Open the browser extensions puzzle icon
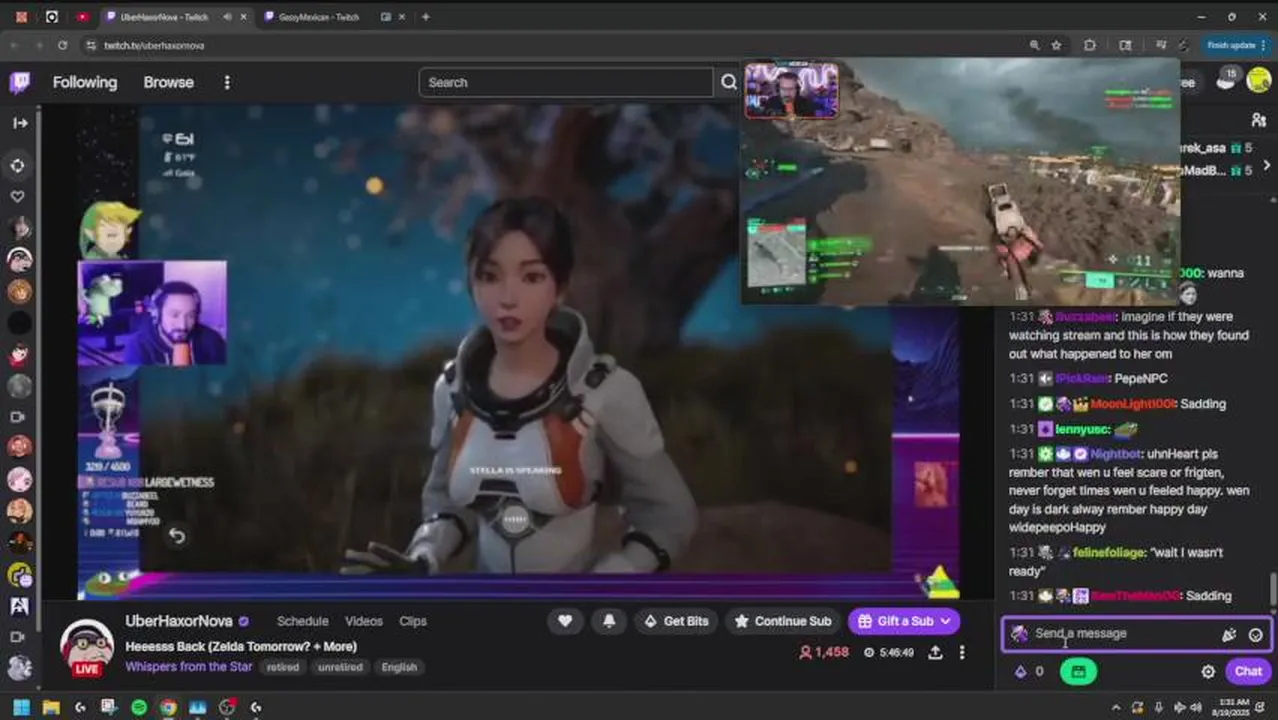The height and width of the screenshot is (720, 1278). [1090, 45]
